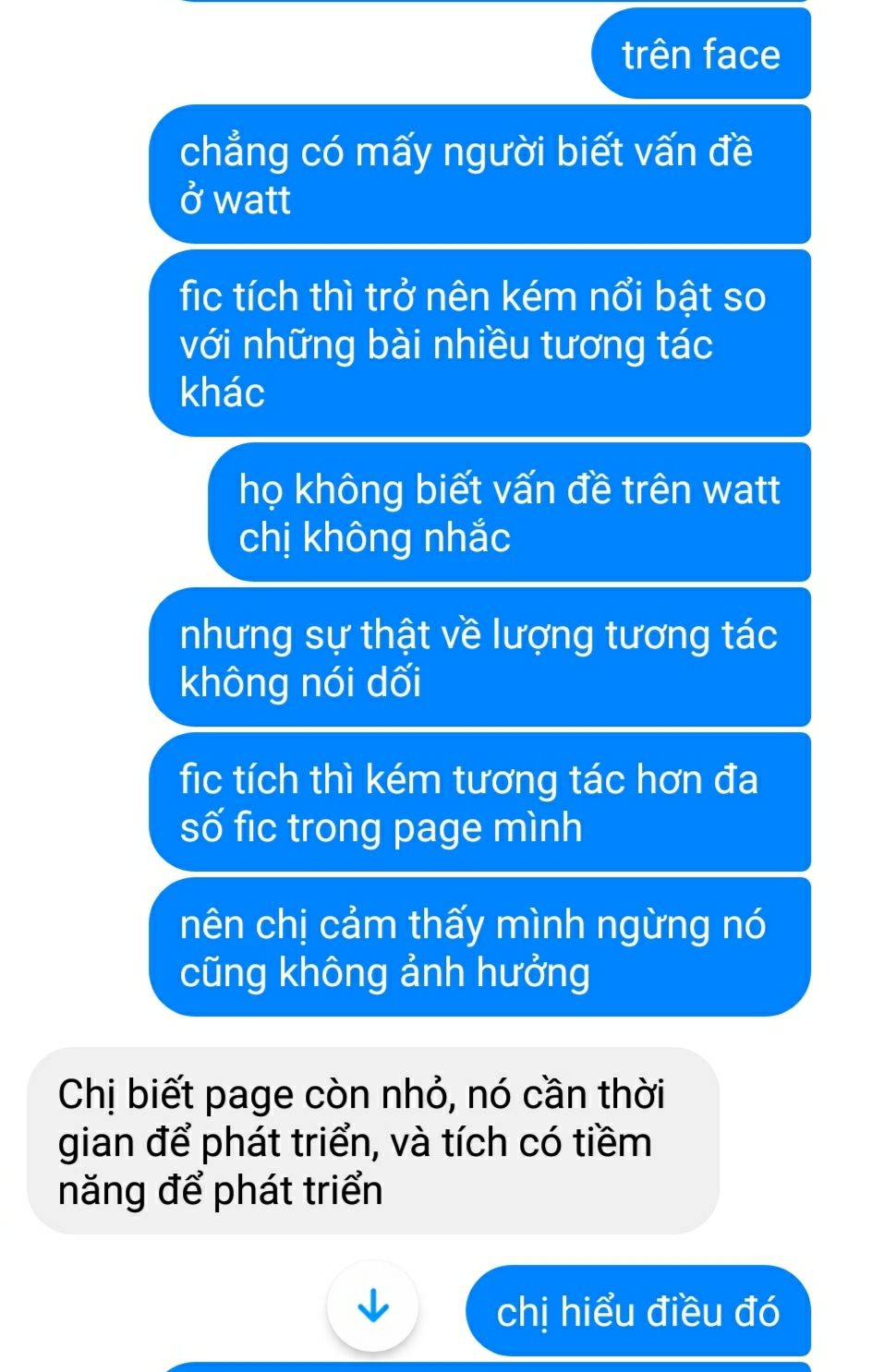Tap 'cũng không ảnh hưởng' line in bubble
Screen dimensions: 872x1372
coord(384,972)
